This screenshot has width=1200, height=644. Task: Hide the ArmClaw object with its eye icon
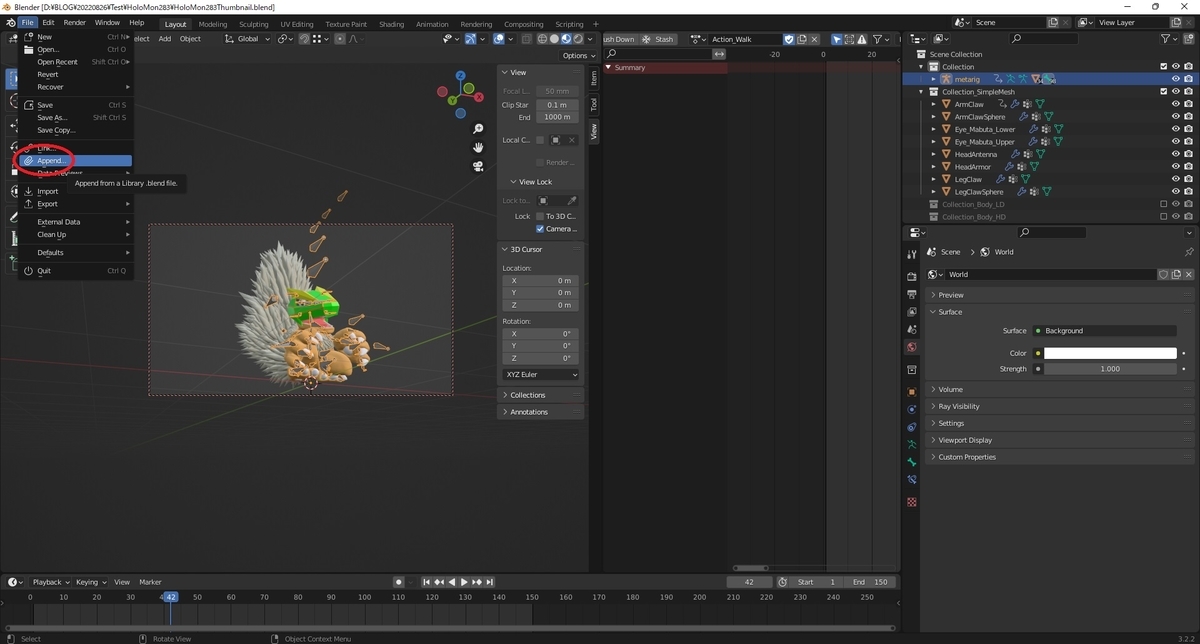coord(1175,104)
